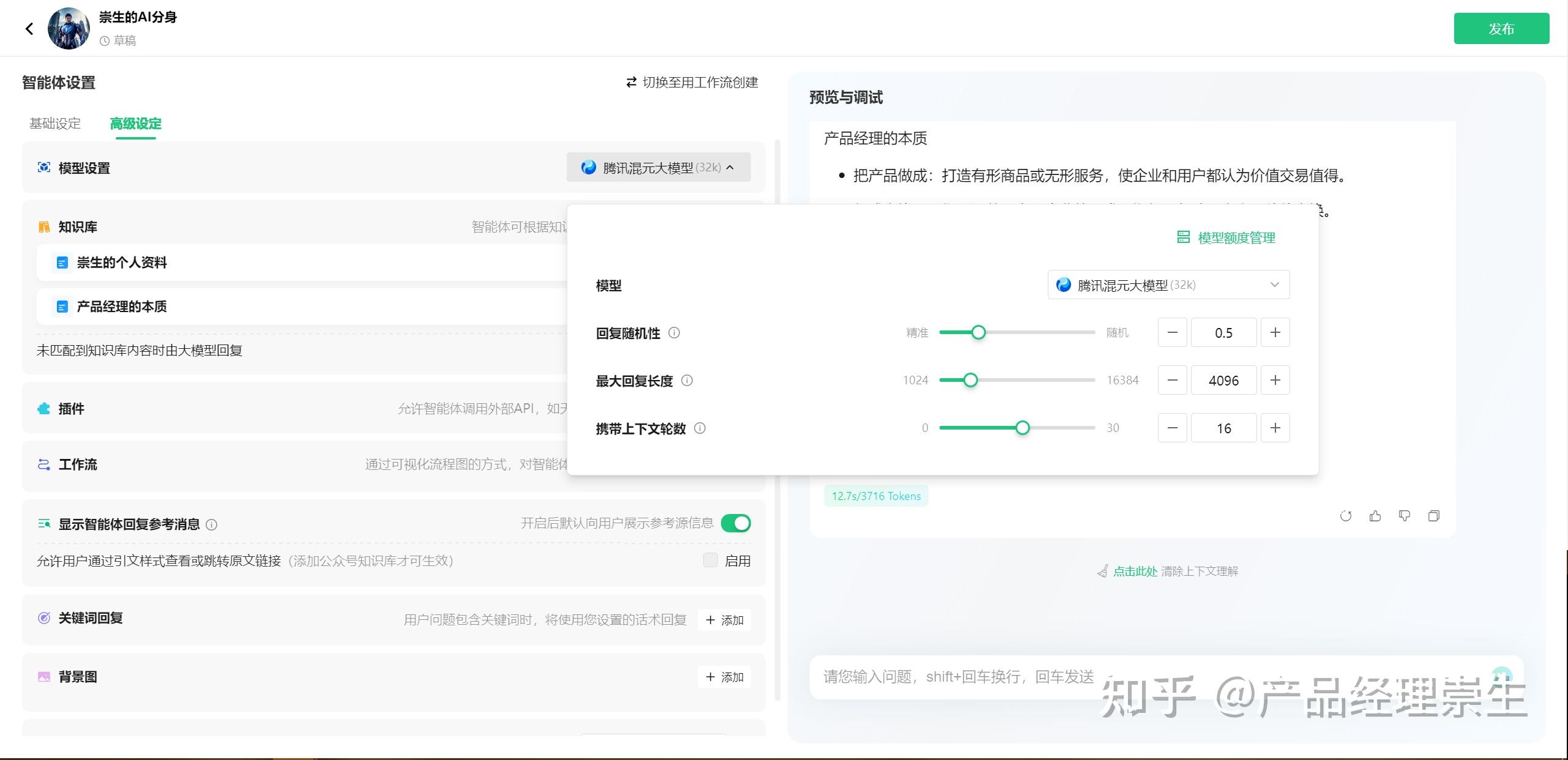Toggle off 显示智能体回复参考消息 switch
This screenshot has width=1568, height=760.
(736, 523)
